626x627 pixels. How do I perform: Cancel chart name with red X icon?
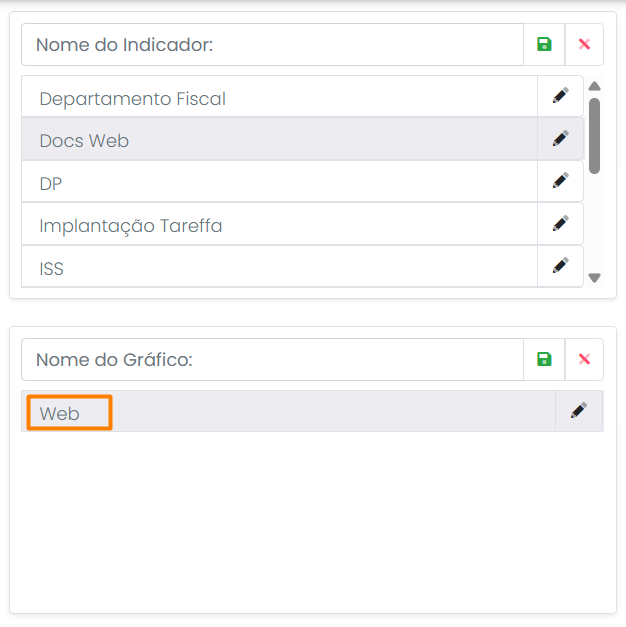584,359
